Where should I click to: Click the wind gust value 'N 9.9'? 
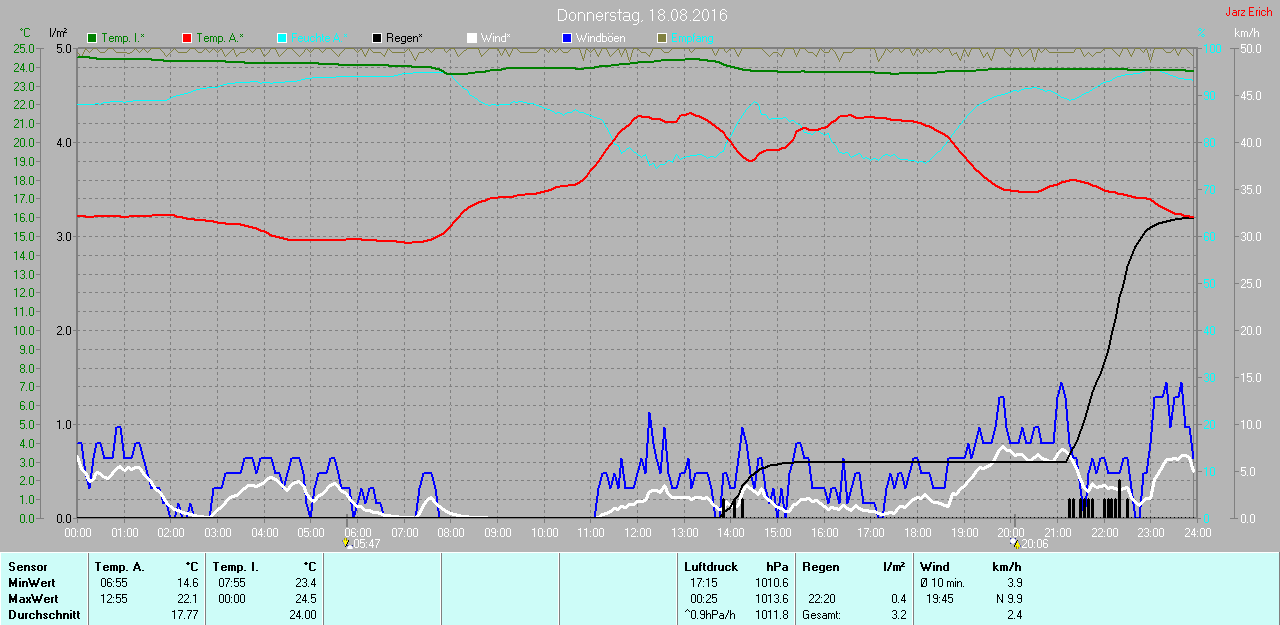pos(1008,599)
